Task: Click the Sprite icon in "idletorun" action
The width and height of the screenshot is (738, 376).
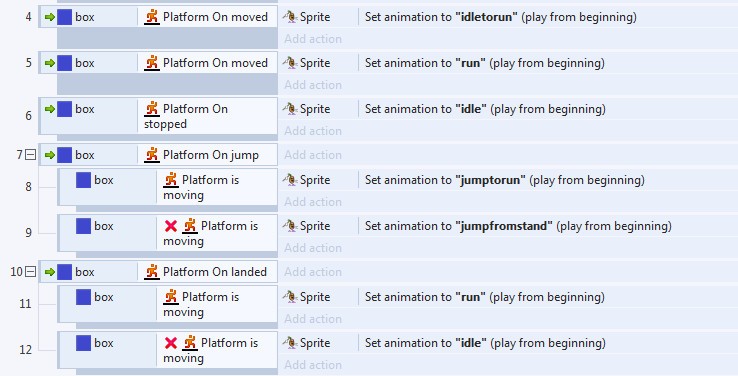Action: coord(290,17)
